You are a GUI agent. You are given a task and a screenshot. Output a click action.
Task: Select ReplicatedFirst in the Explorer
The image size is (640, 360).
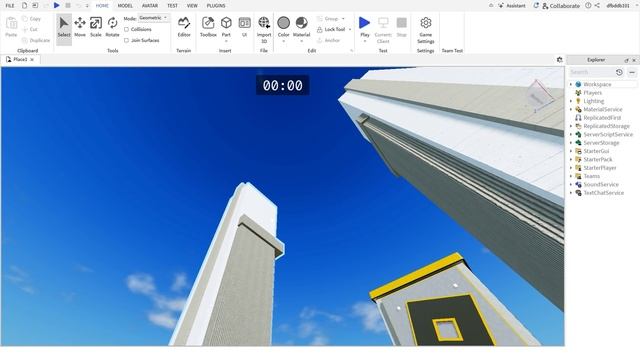602,118
